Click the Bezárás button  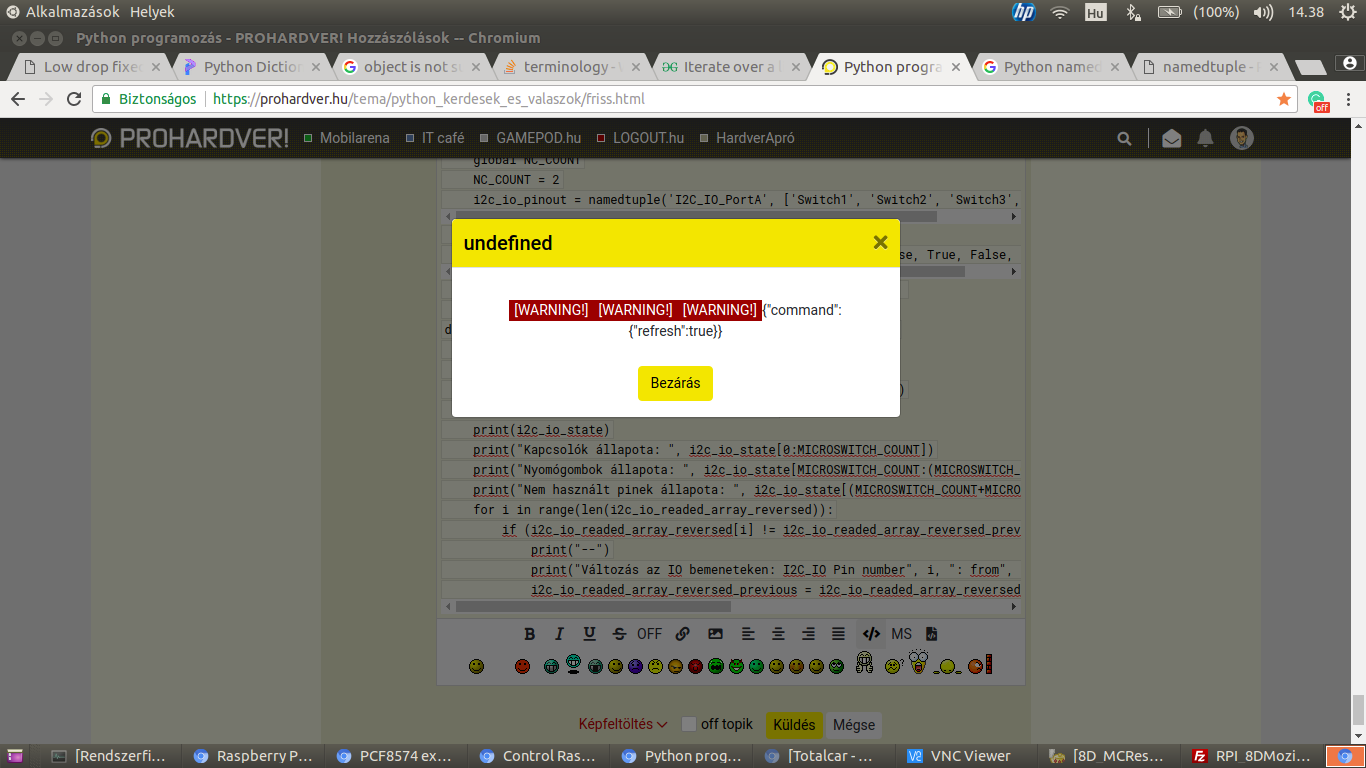point(675,383)
